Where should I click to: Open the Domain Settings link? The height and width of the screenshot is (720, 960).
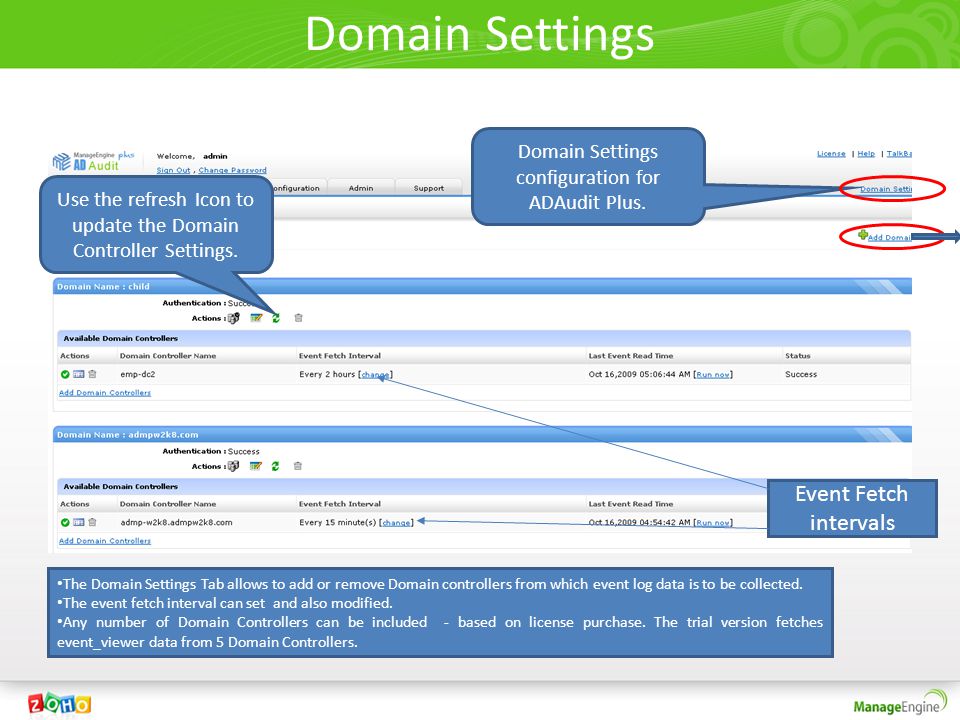coord(886,189)
